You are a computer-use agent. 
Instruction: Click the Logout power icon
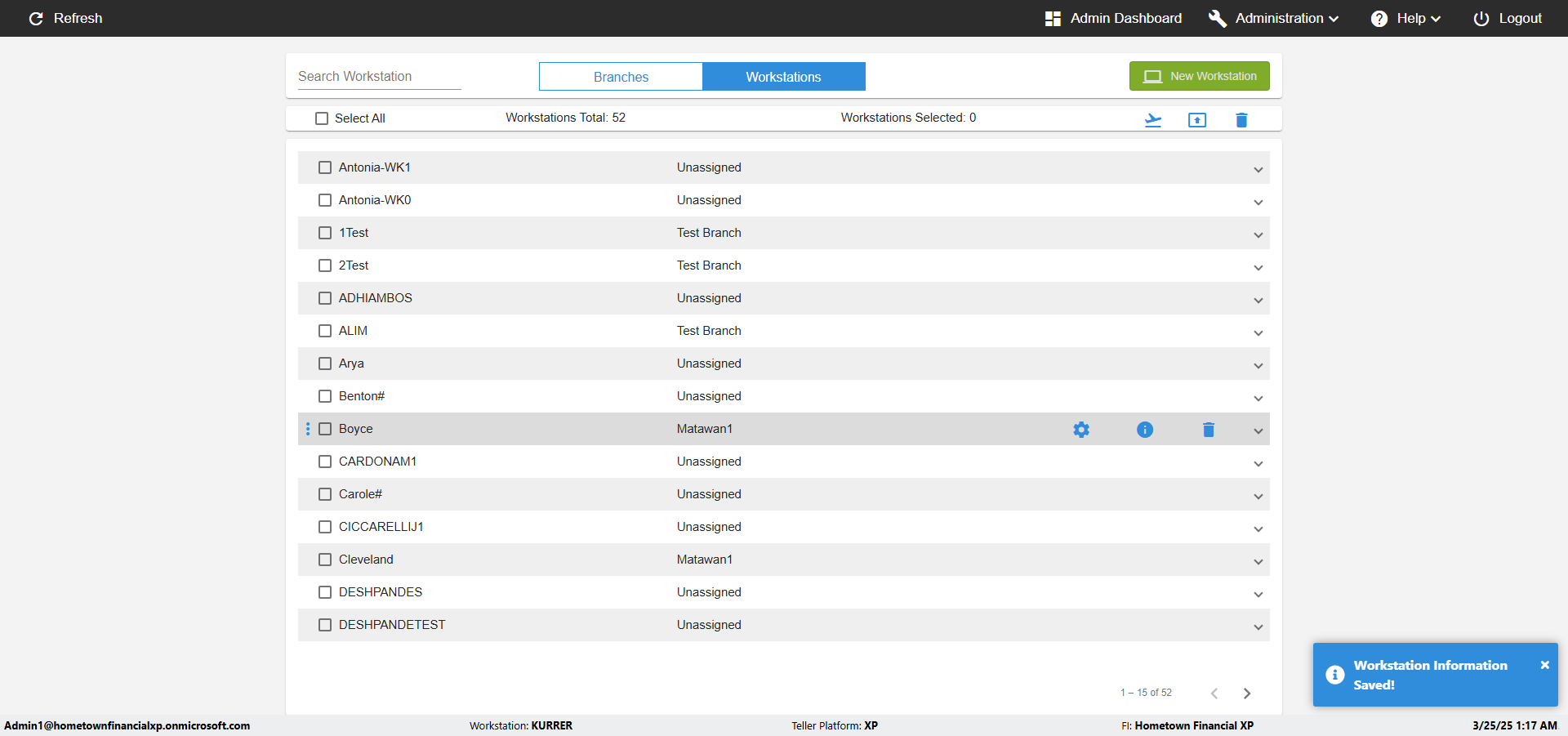[1481, 18]
